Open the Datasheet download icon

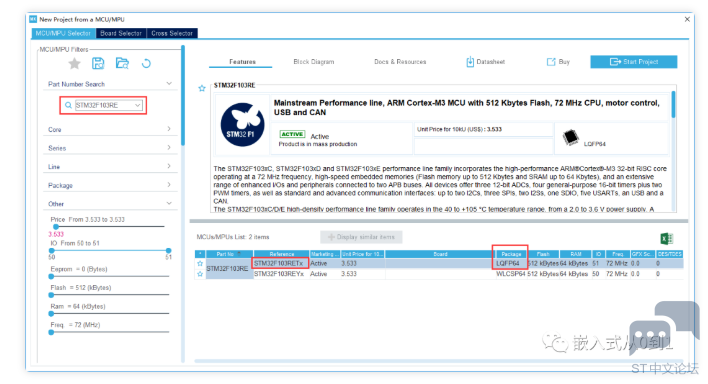(x=470, y=62)
